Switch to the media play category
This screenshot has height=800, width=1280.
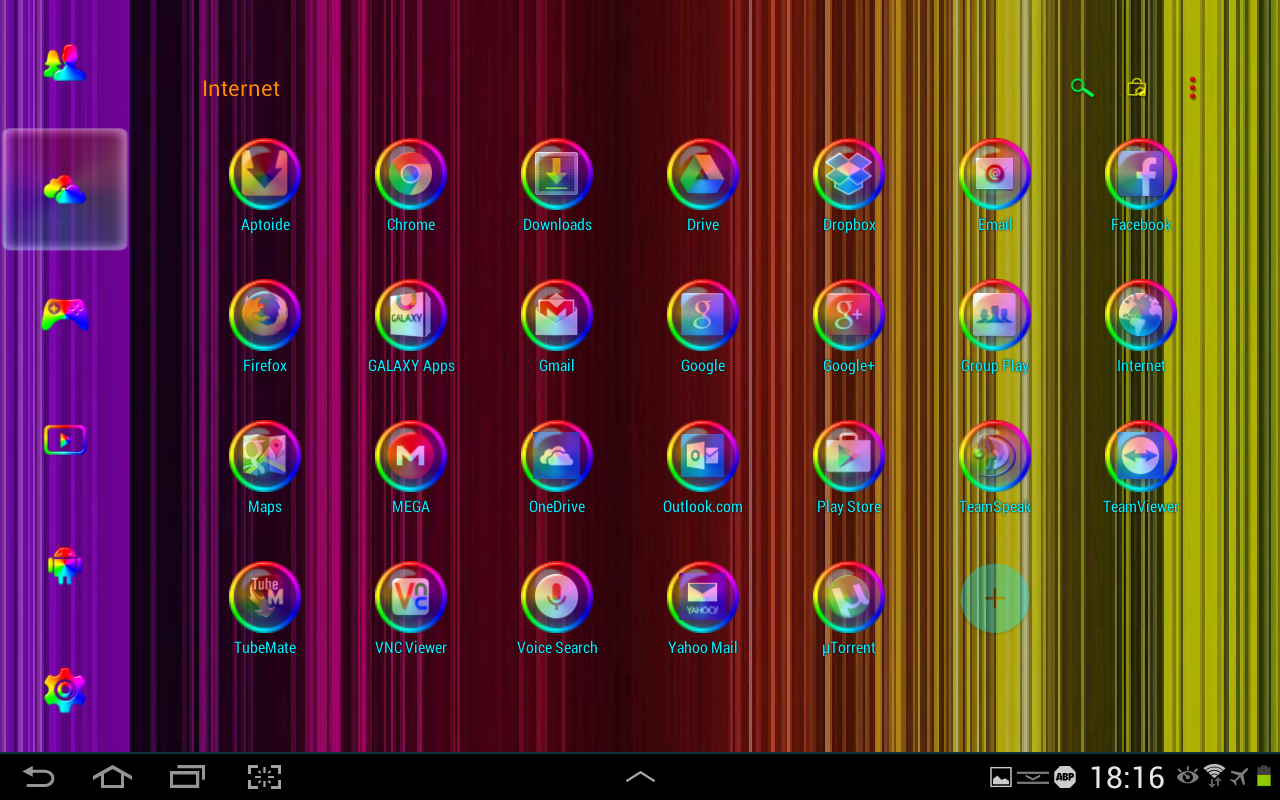[x=65, y=440]
